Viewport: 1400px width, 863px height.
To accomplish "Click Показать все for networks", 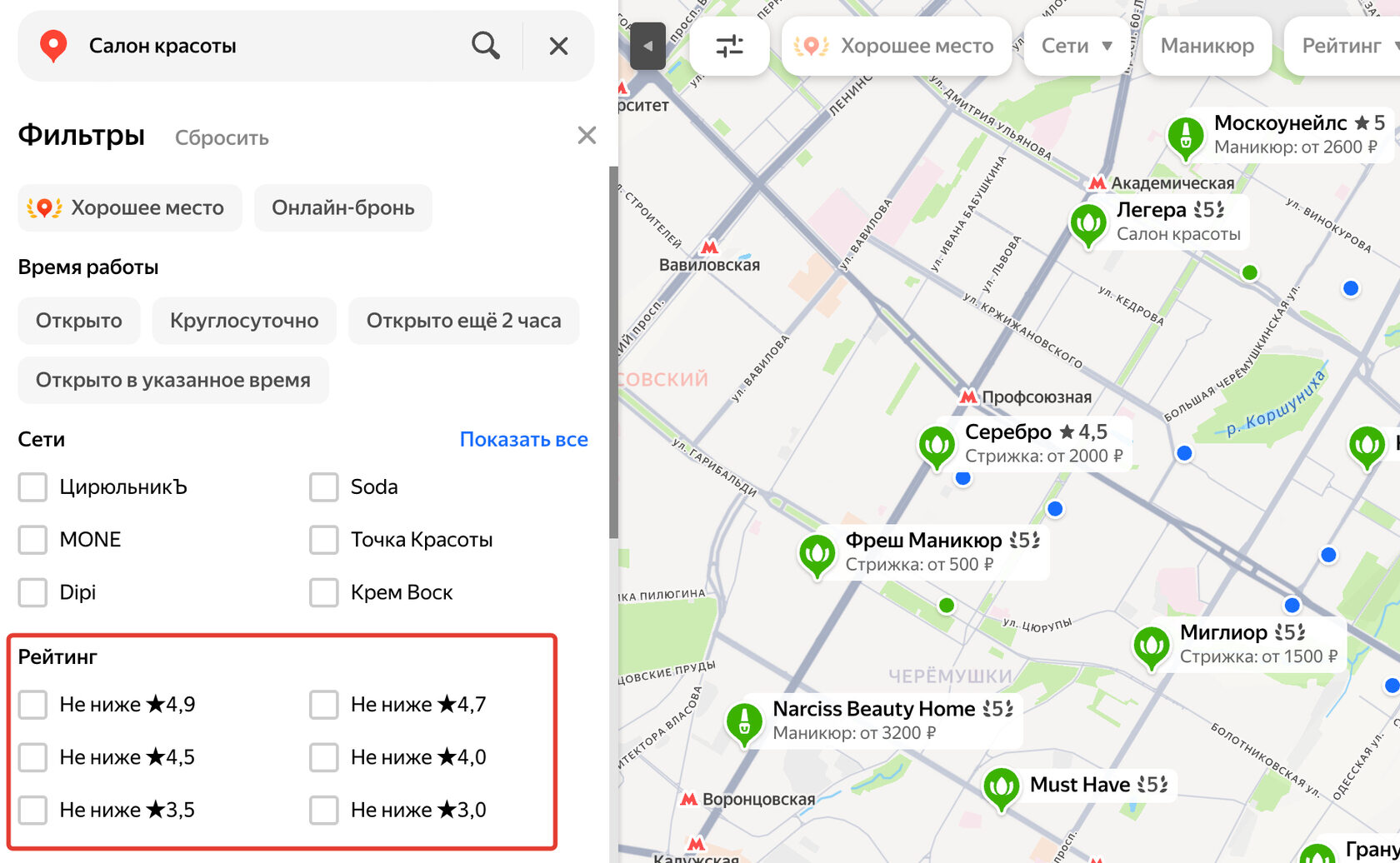I will pos(524,439).
